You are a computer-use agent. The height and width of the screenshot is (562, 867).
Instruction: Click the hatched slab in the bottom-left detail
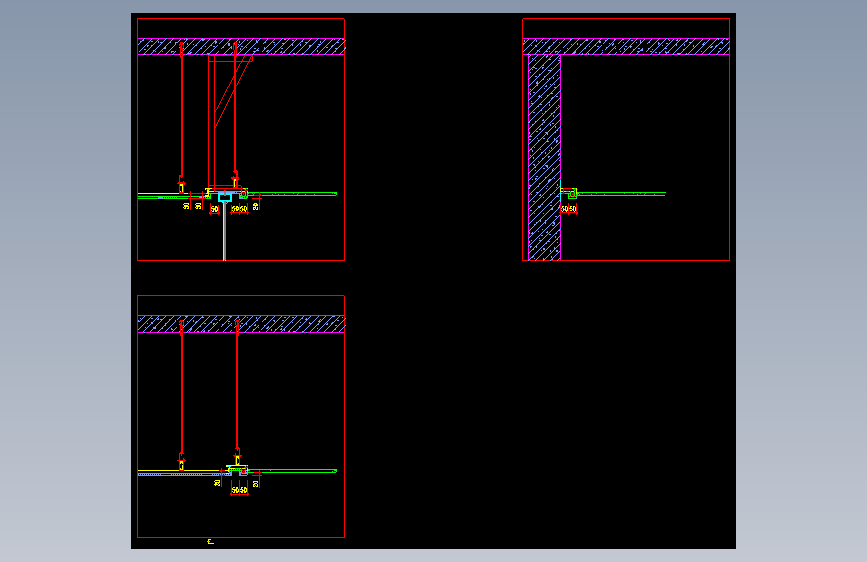[241, 324]
